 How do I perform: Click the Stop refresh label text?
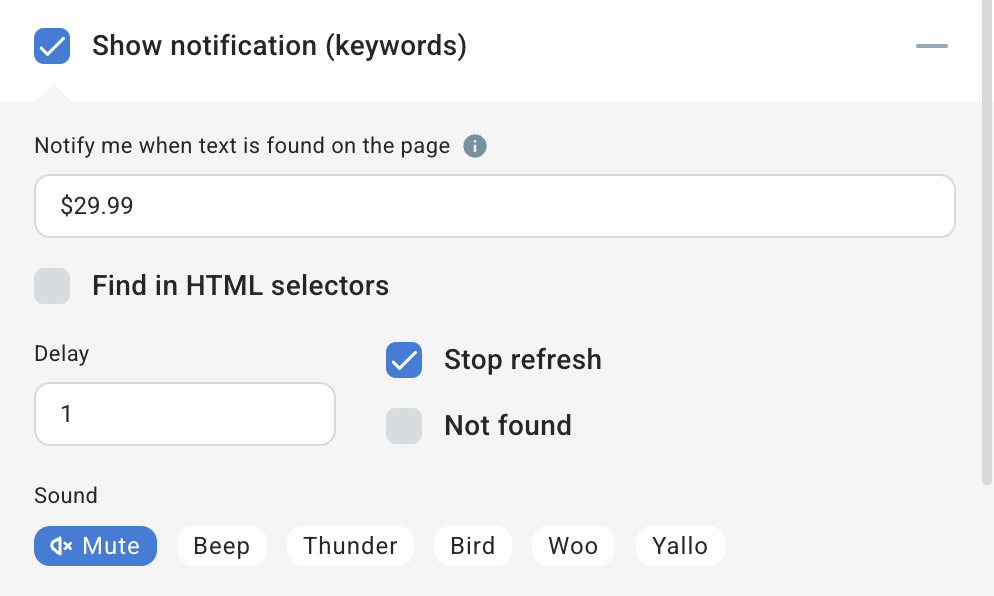522,360
